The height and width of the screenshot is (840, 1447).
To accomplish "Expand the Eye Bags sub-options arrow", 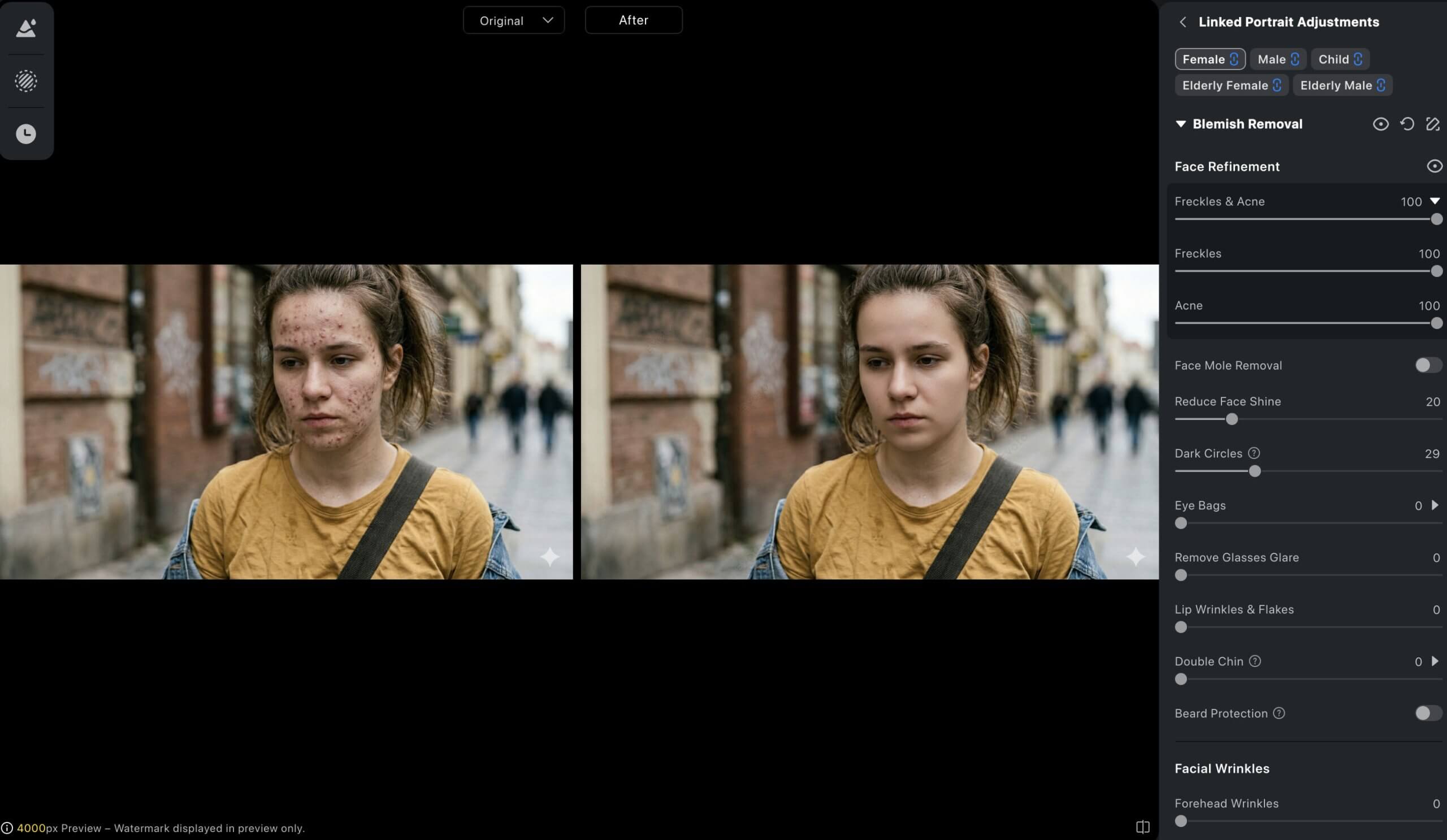I will (x=1435, y=505).
